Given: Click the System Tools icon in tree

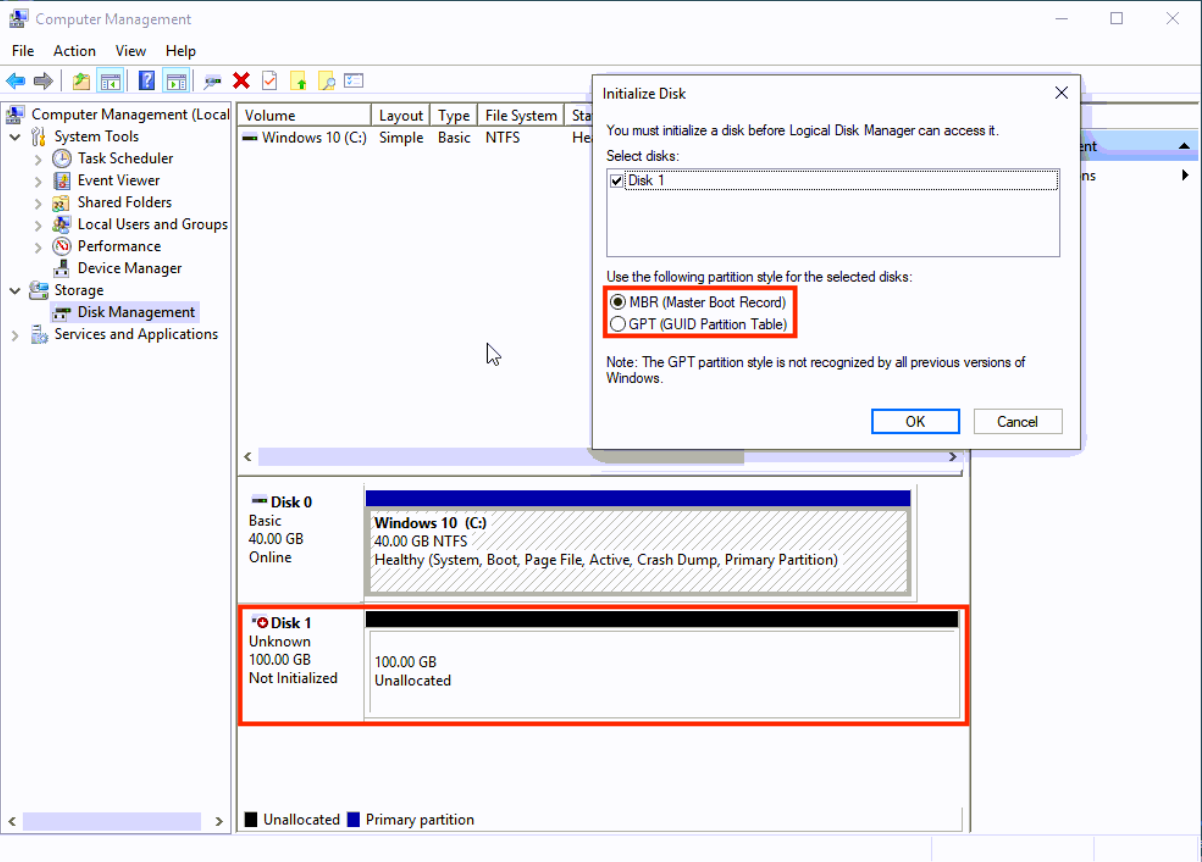Looking at the screenshot, I should pos(39,136).
